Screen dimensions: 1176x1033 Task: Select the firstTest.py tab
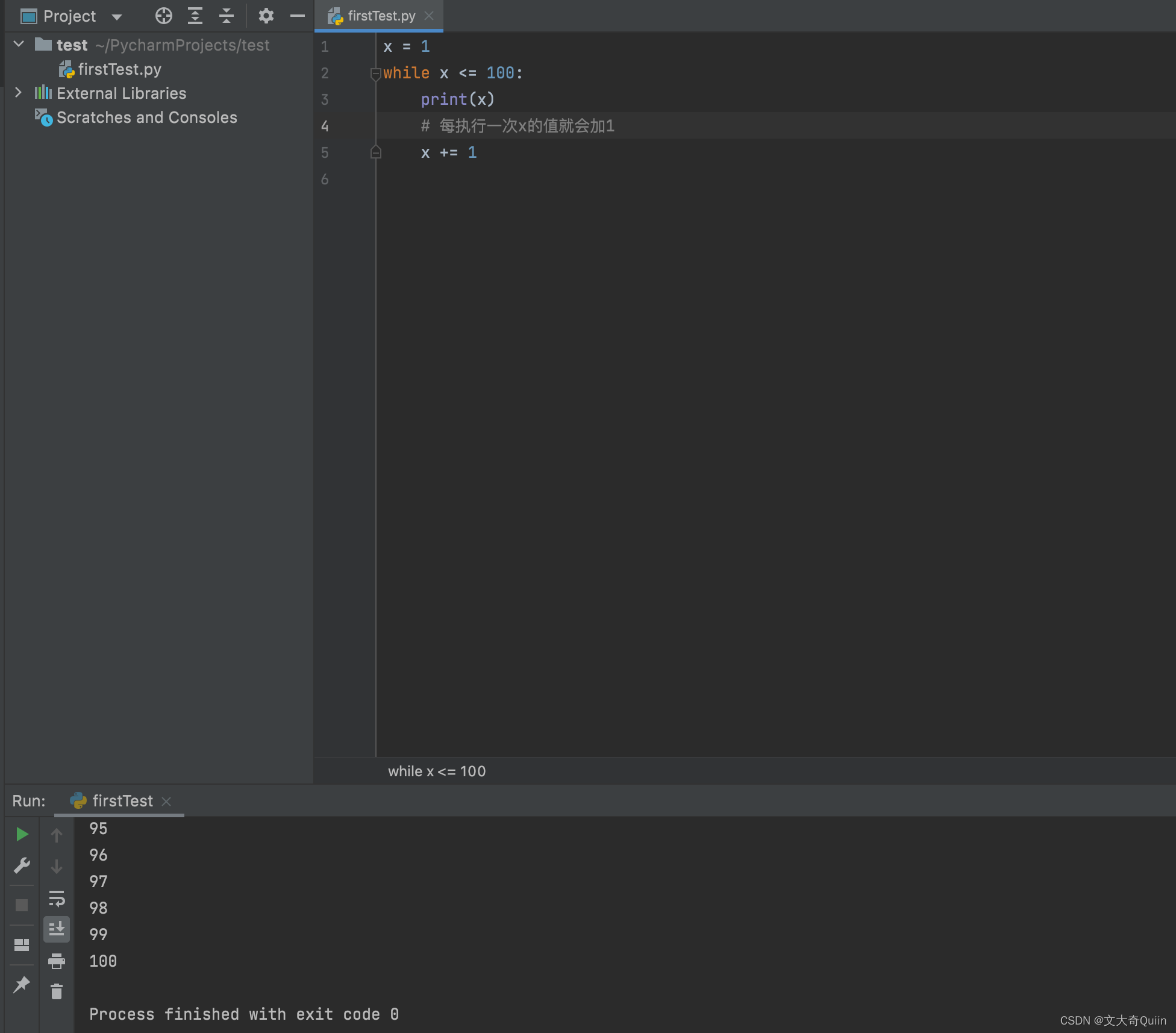coord(380,15)
